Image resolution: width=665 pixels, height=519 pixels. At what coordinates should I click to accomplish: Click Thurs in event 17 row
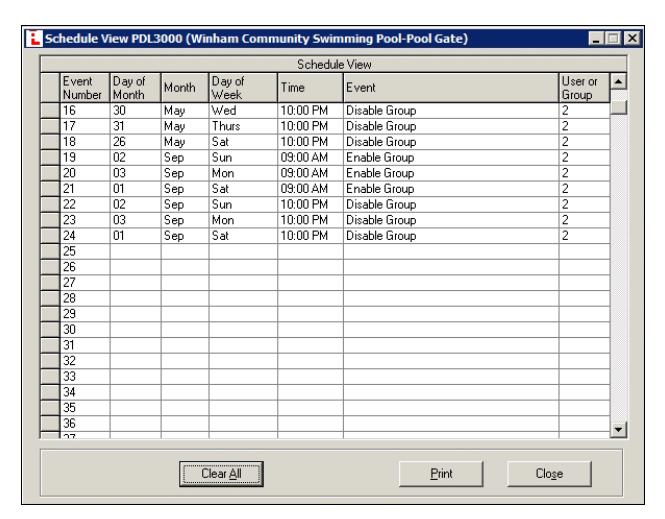pos(243,126)
